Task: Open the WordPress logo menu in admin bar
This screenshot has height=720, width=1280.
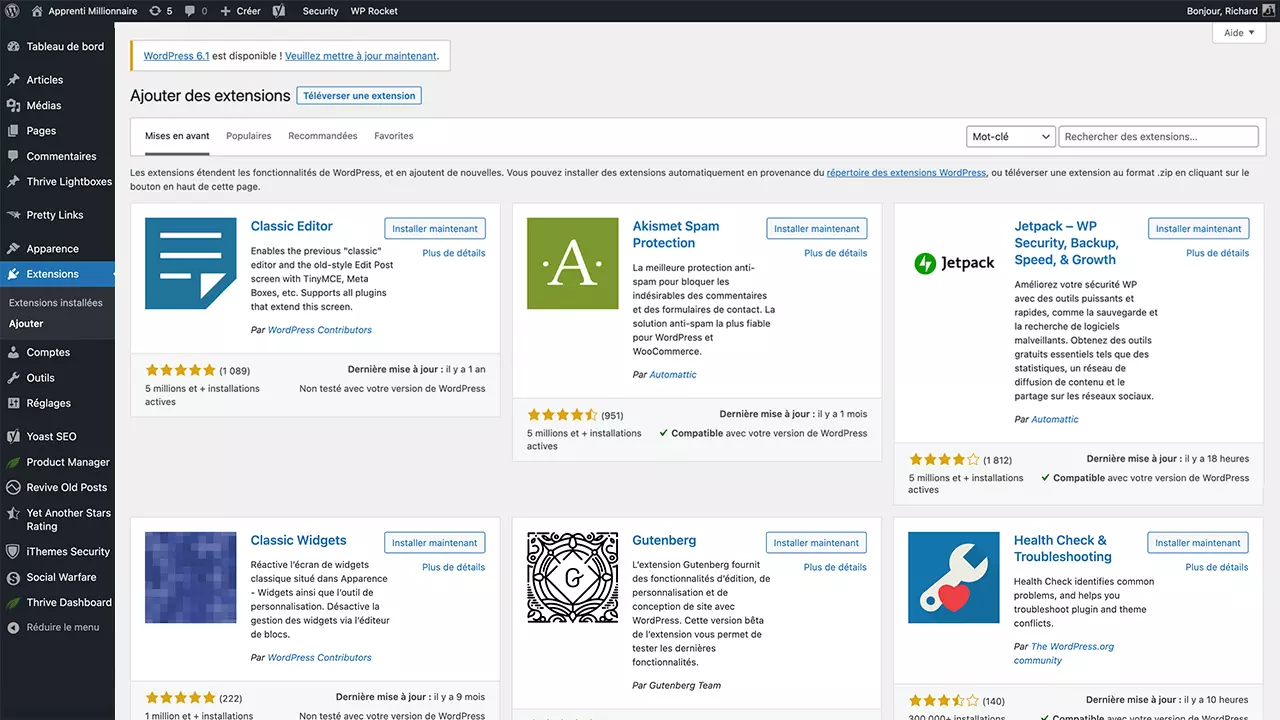Action: click(12, 11)
